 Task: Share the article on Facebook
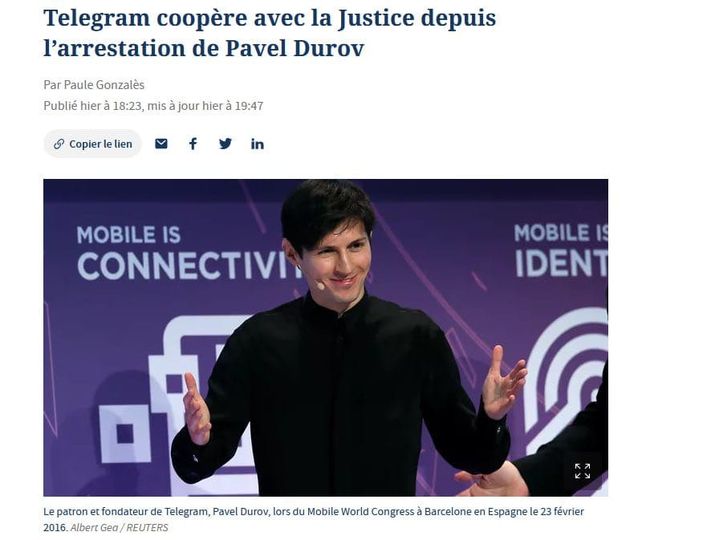pos(193,144)
